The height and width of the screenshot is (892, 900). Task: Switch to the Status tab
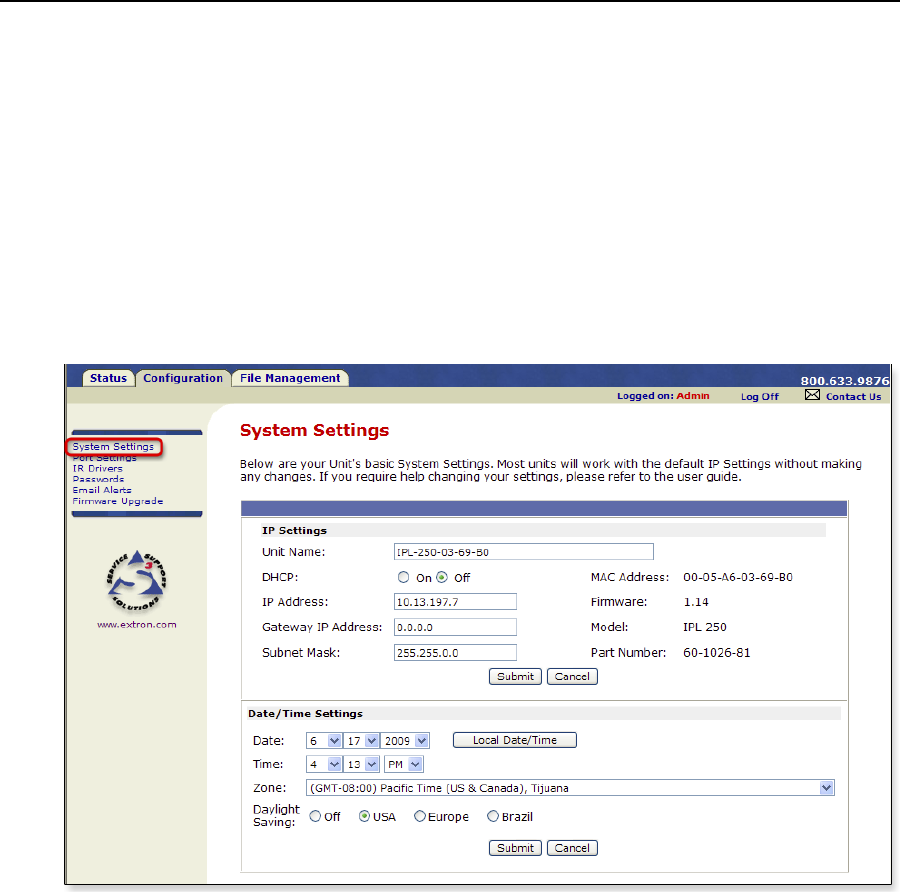point(108,378)
